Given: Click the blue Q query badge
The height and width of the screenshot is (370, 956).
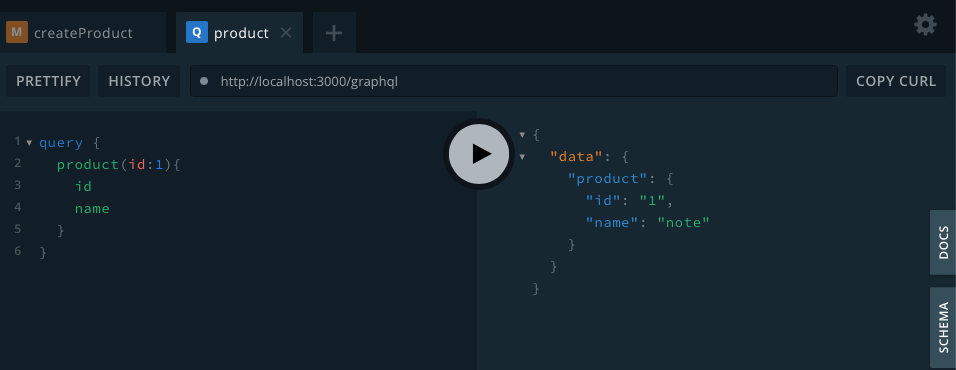Looking at the screenshot, I should (x=197, y=32).
